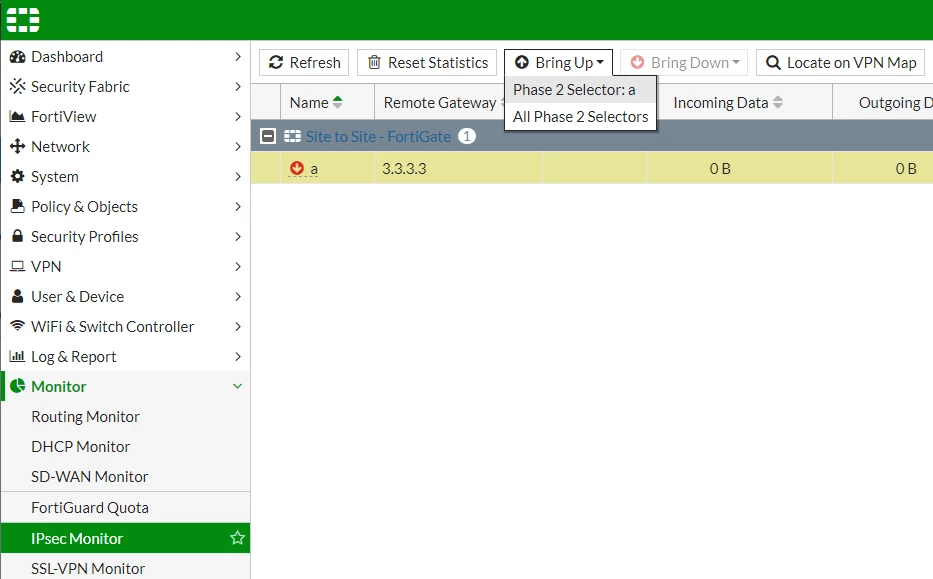Click the Site to Site group grid icon

292,136
